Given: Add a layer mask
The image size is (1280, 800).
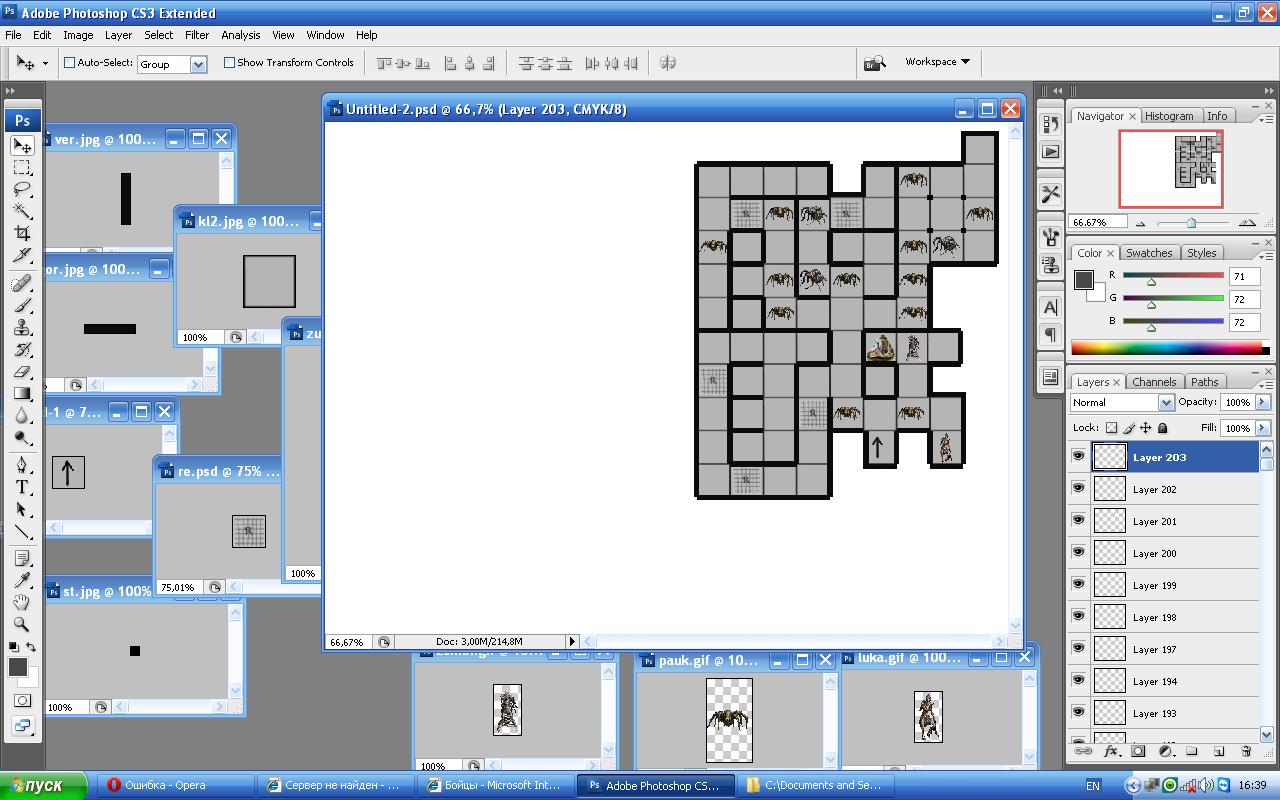Looking at the screenshot, I should coord(1138,751).
